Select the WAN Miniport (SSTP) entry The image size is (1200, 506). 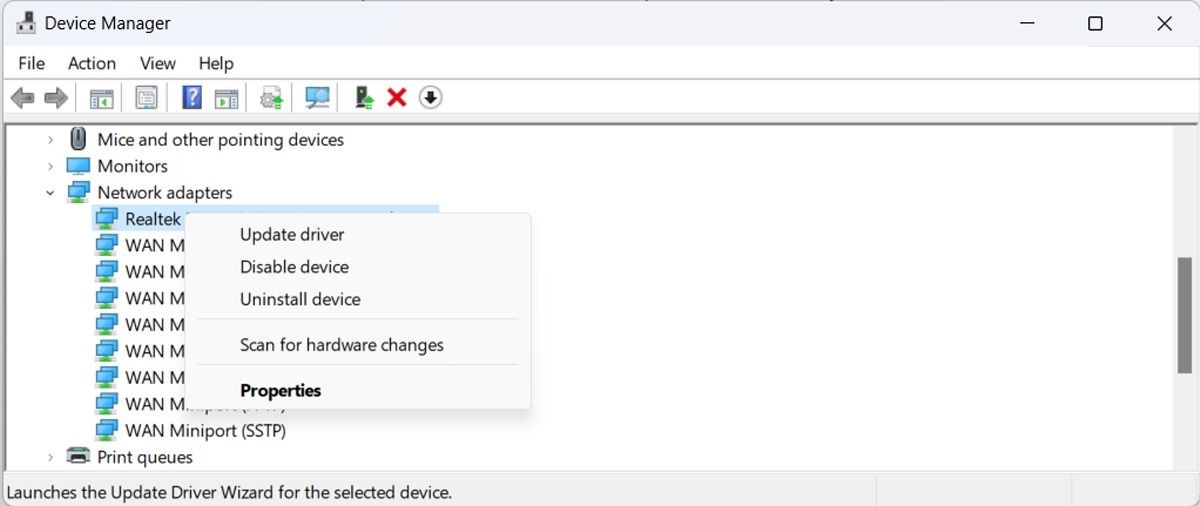205,431
